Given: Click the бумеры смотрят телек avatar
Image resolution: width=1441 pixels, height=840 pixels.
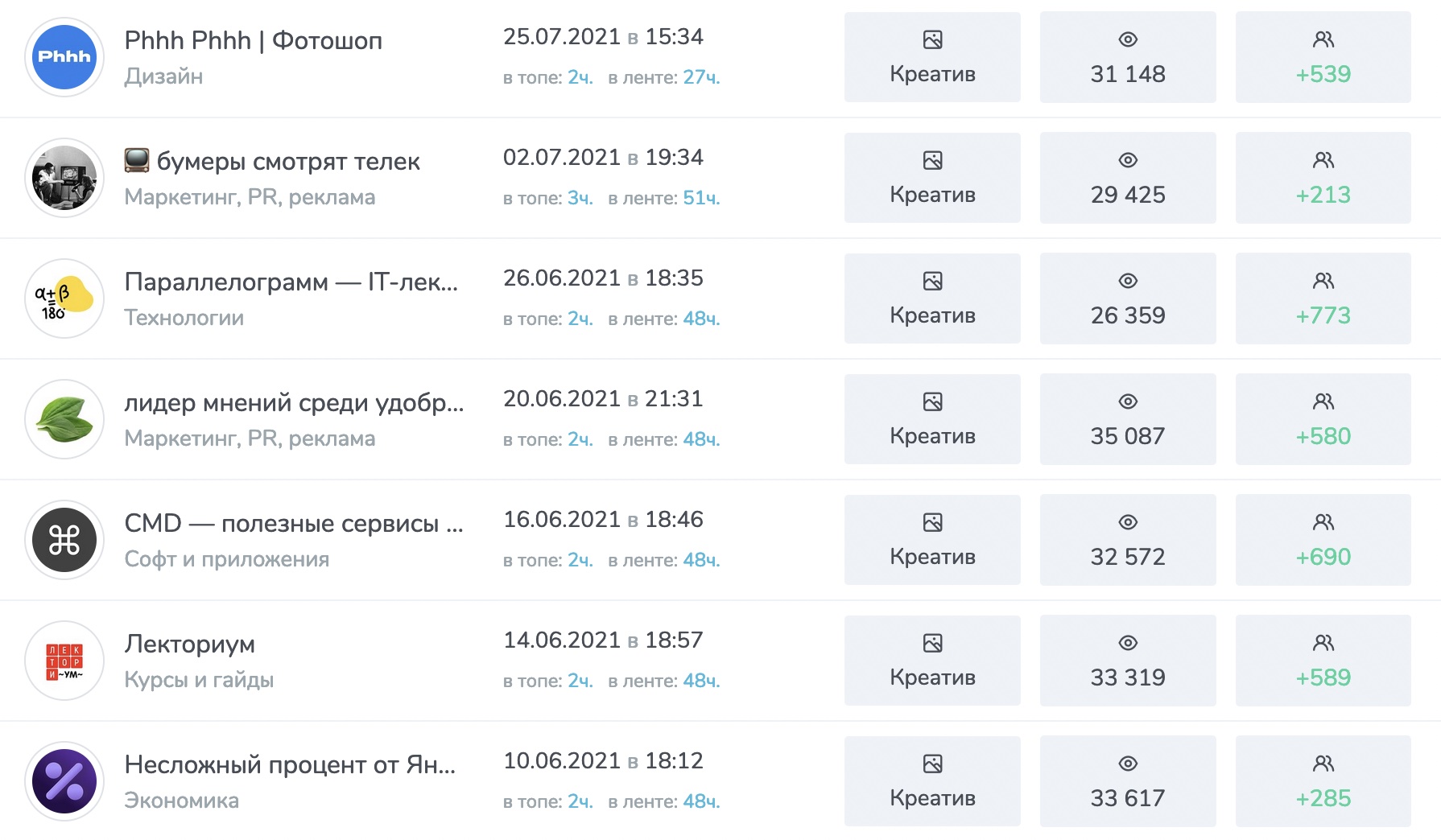Looking at the screenshot, I should [64, 178].
